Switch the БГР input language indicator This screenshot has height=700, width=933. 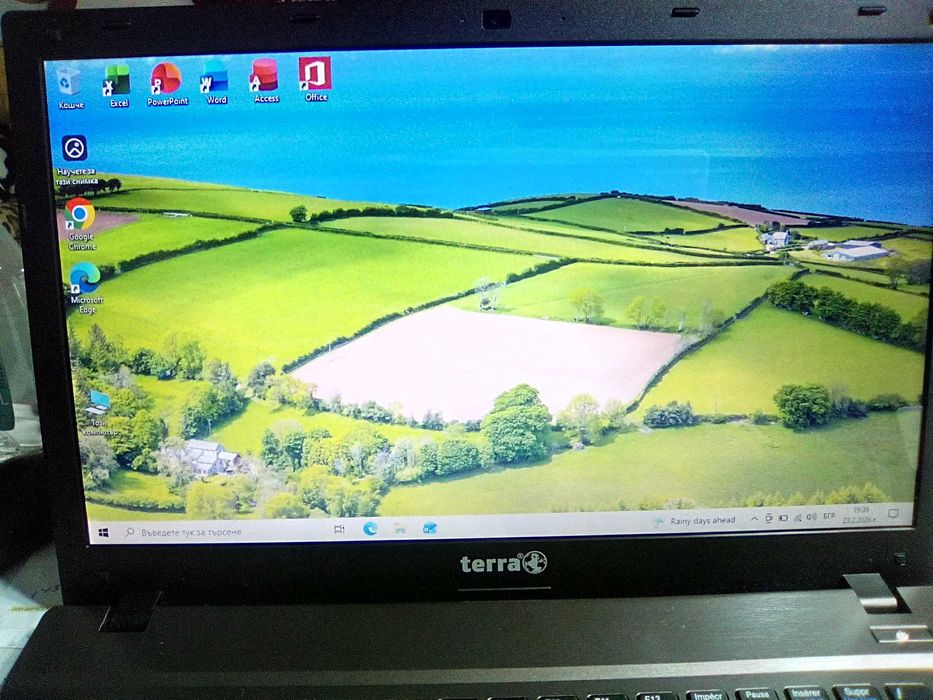(829, 516)
